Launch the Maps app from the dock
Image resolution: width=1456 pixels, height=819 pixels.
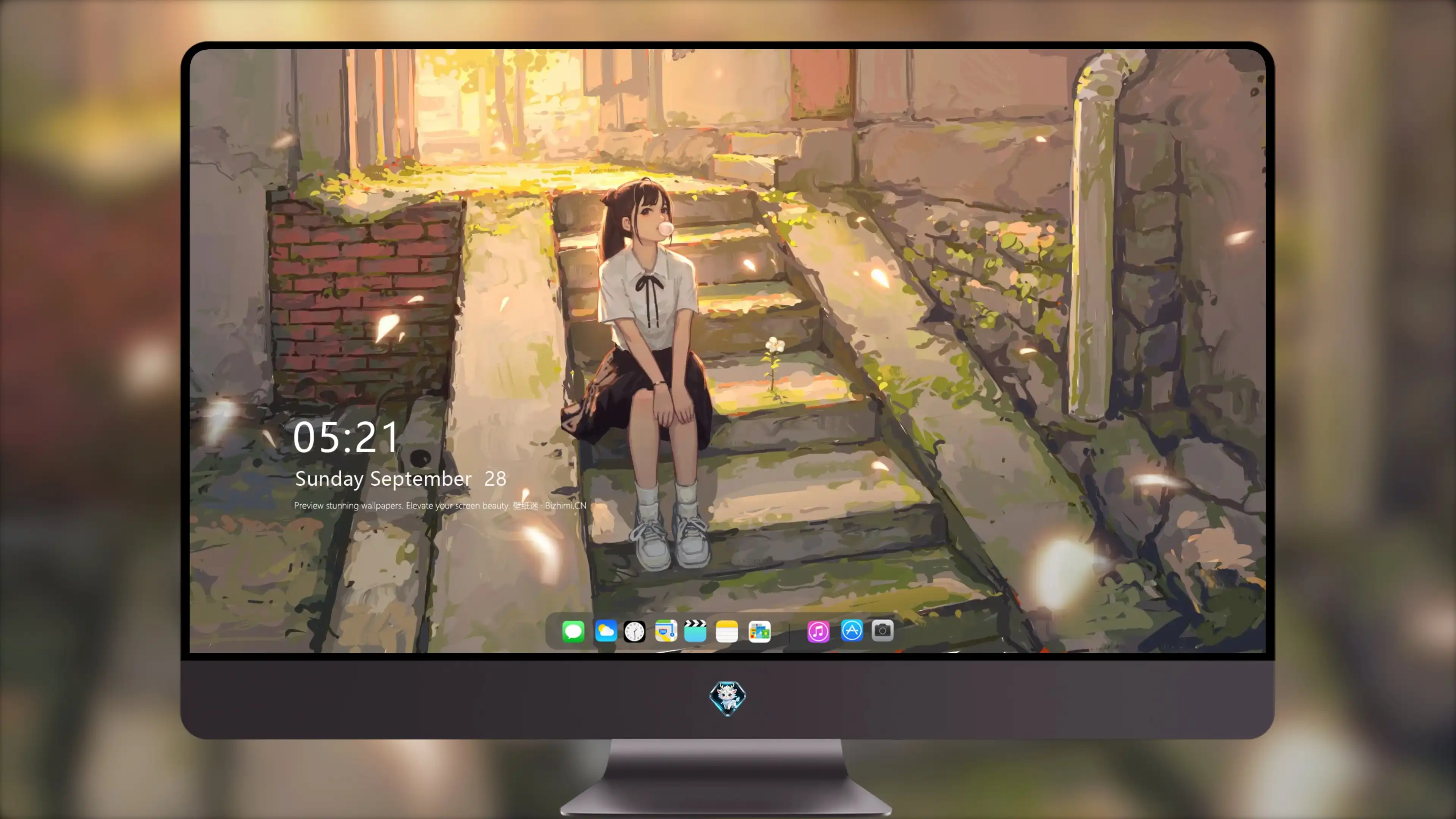tap(666, 631)
